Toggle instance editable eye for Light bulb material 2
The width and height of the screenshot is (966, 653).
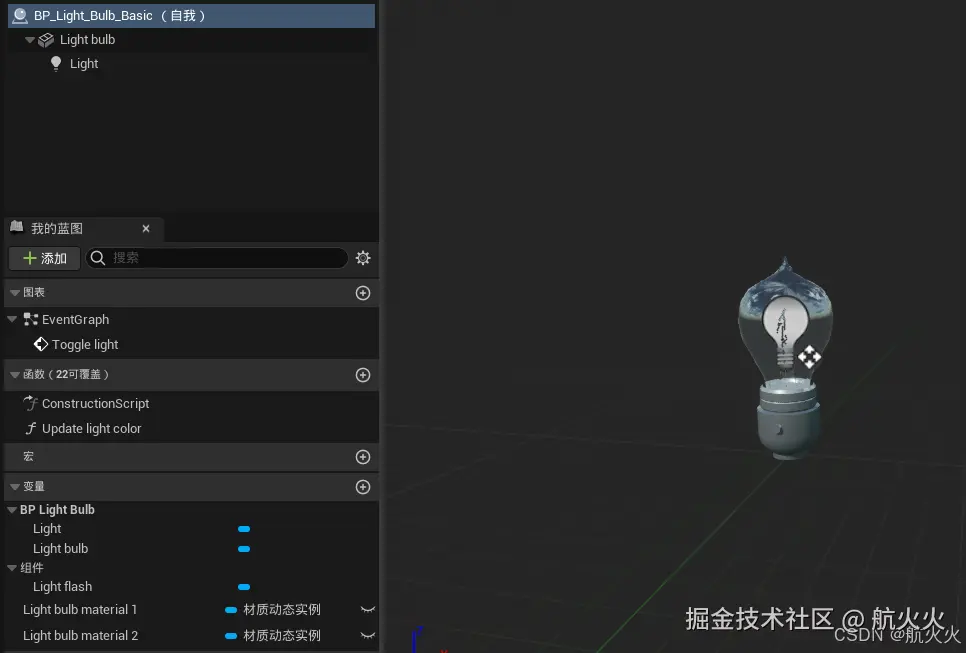click(366, 635)
